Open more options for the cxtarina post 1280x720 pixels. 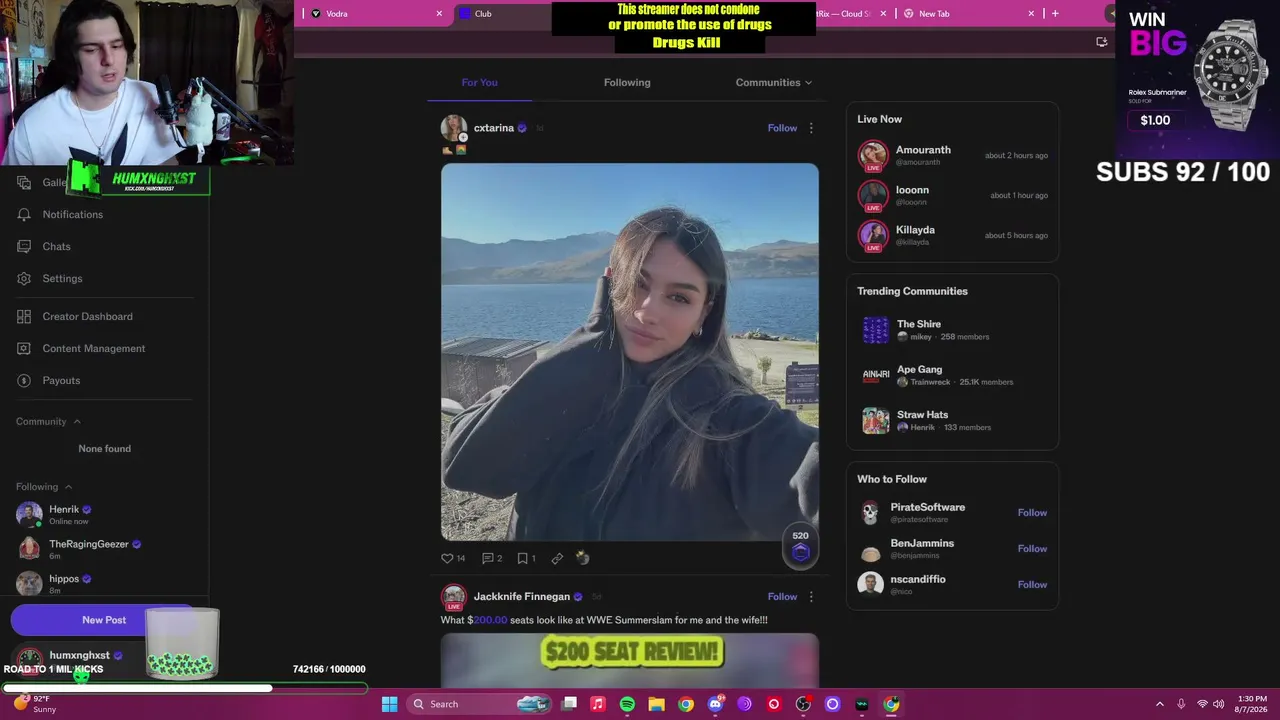pos(811,128)
